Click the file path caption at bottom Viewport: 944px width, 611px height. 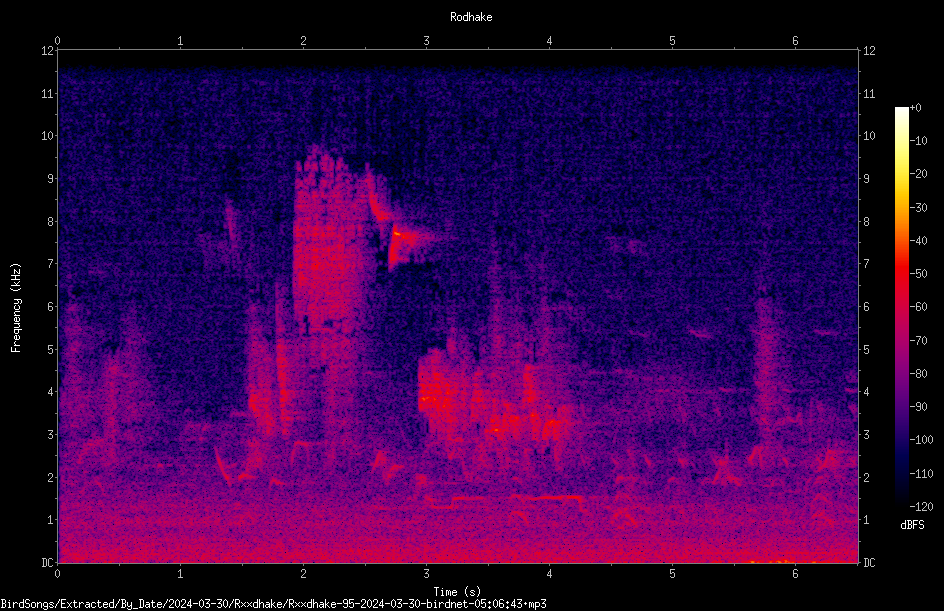pyautogui.click(x=273, y=604)
